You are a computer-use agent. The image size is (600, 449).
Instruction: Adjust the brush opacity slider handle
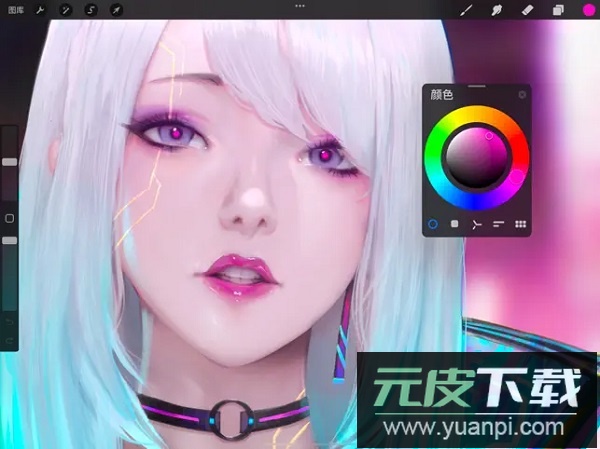(x=10, y=240)
